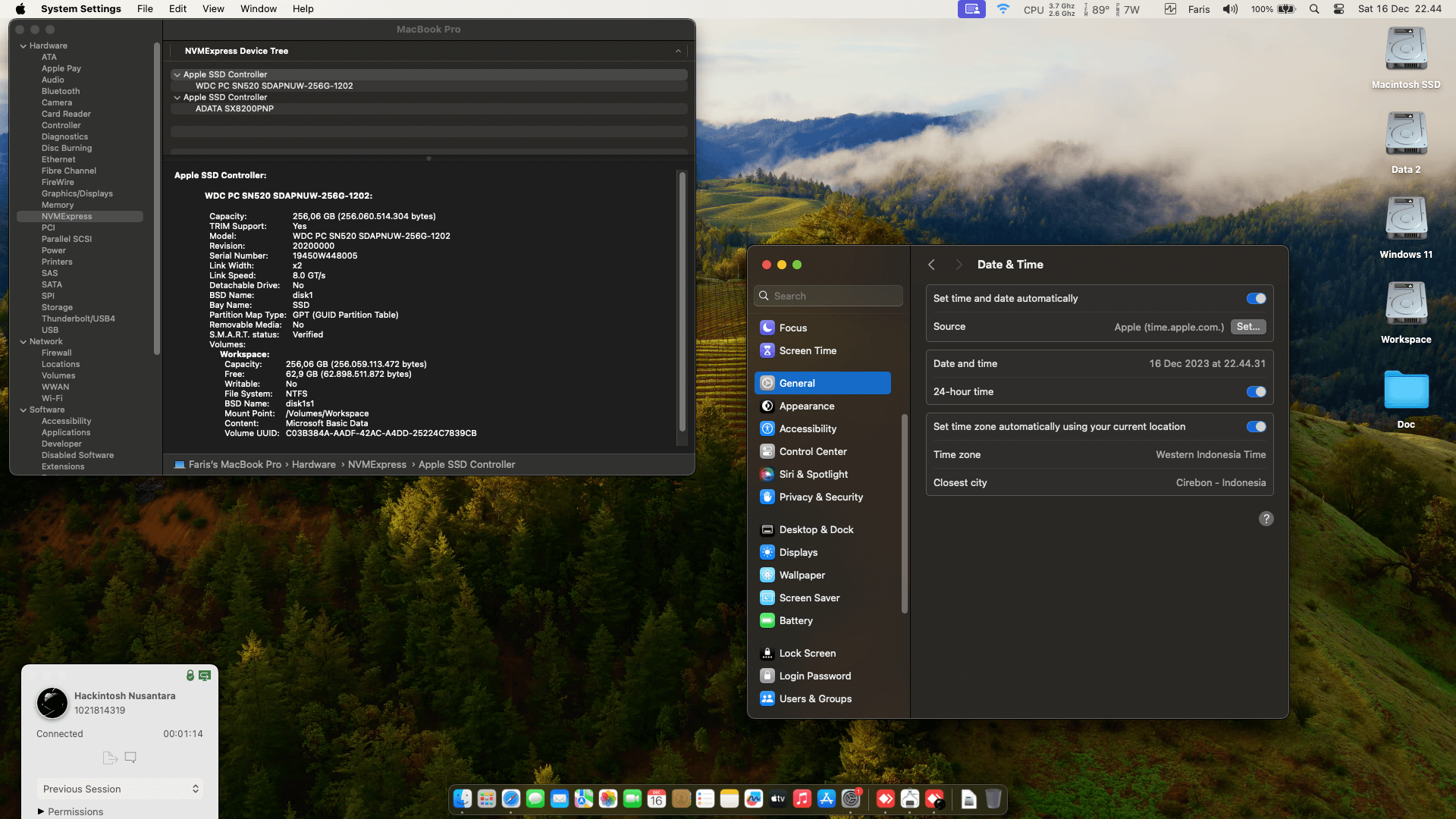Disable automatic time zone by location

[x=1256, y=426]
